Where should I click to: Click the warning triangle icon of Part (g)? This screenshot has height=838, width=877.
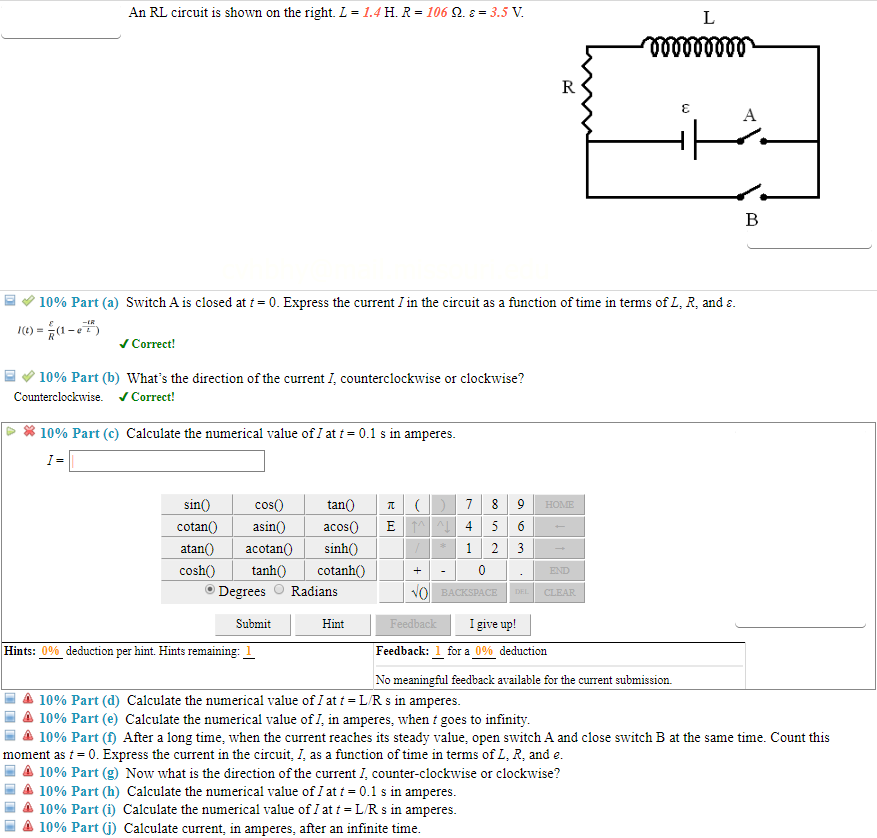tap(28, 771)
